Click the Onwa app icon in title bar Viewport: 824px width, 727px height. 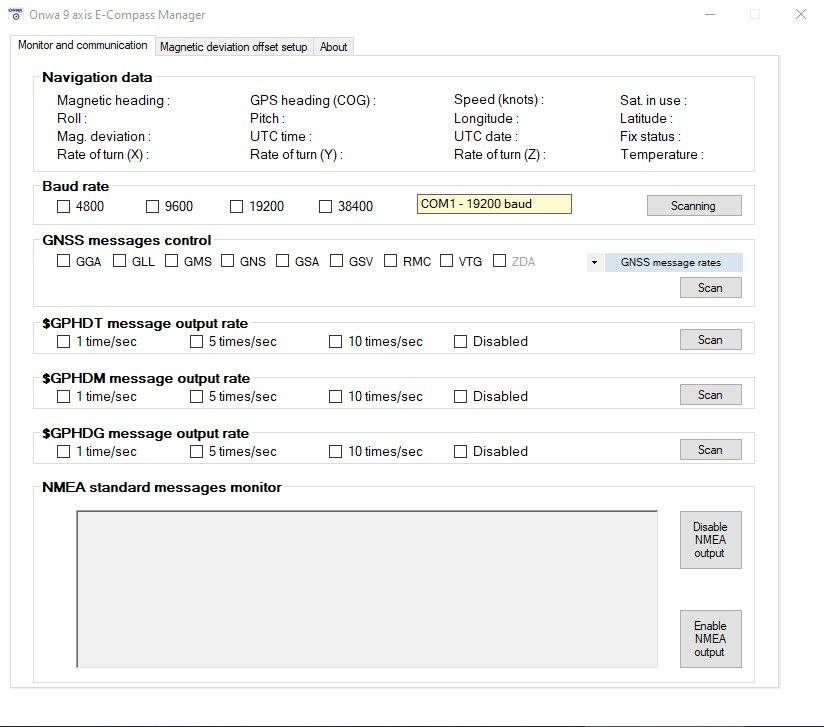point(16,14)
